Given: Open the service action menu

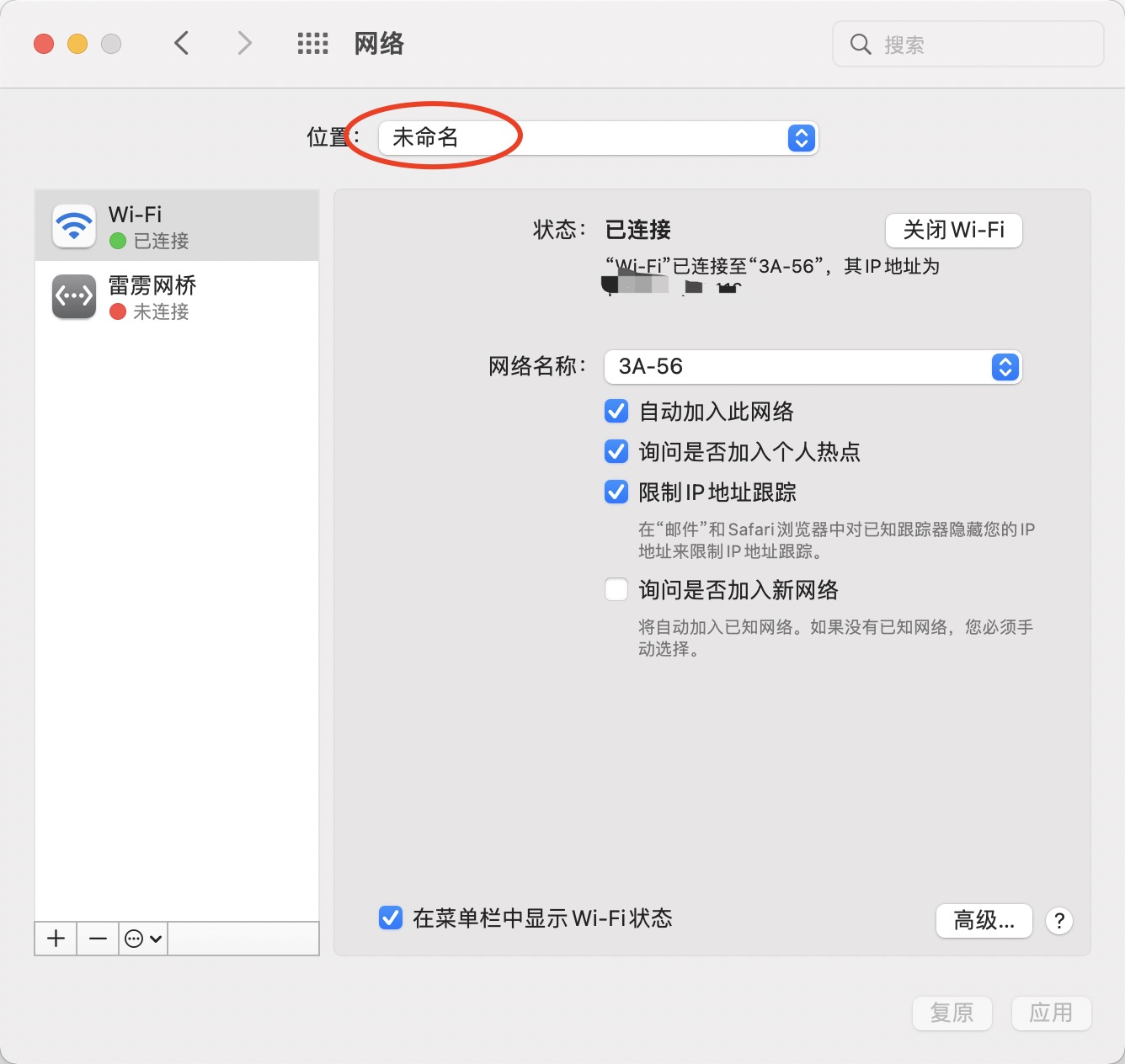Looking at the screenshot, I should pyautogui.click(x=143, y=939).
